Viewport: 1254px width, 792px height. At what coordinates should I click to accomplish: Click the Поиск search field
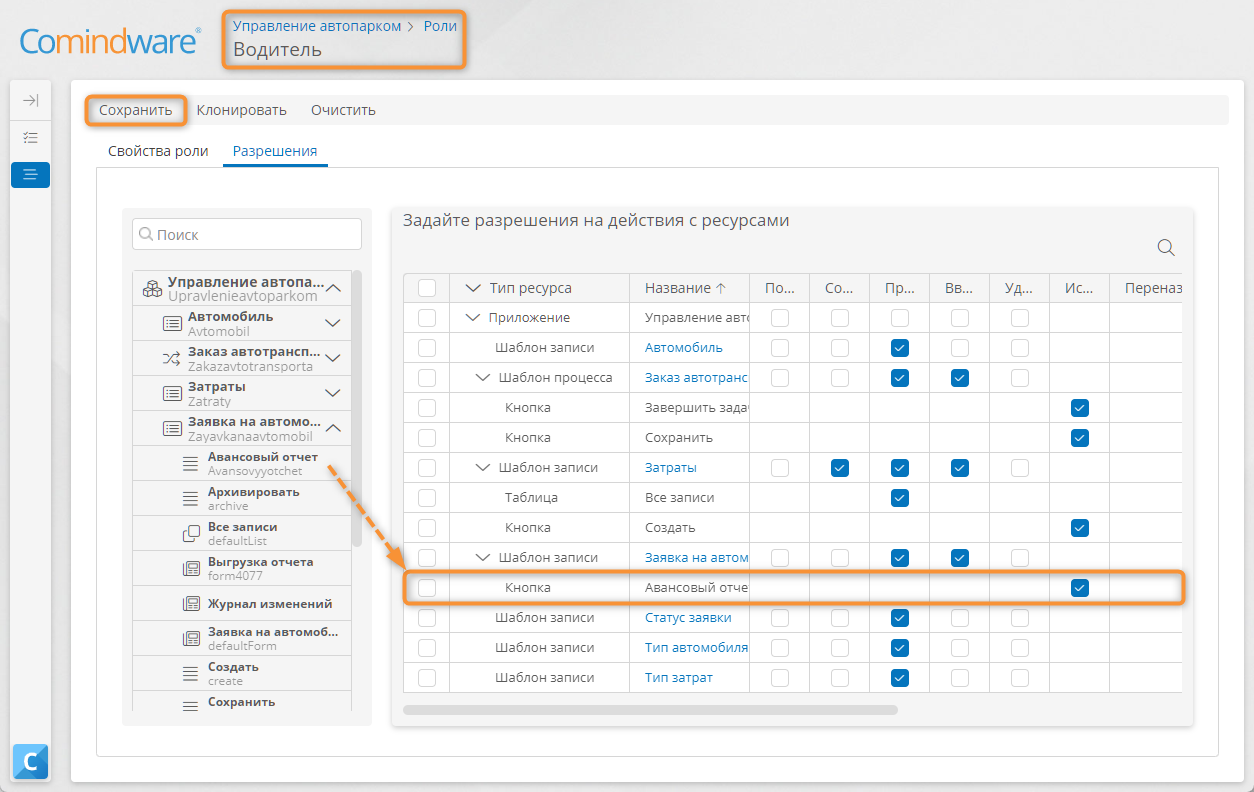(247, 234)
